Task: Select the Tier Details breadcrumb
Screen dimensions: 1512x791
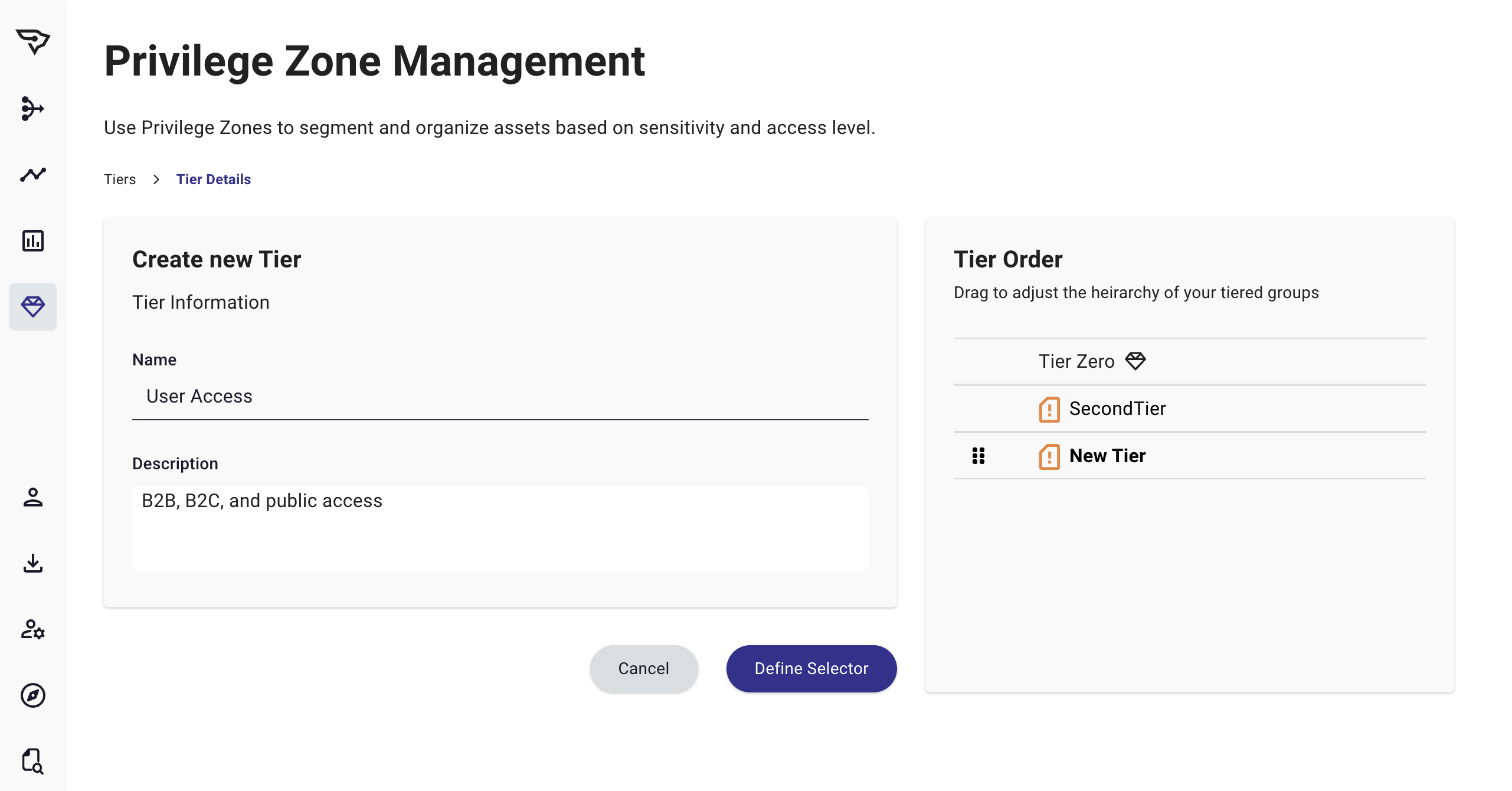Action: point(214,179)
